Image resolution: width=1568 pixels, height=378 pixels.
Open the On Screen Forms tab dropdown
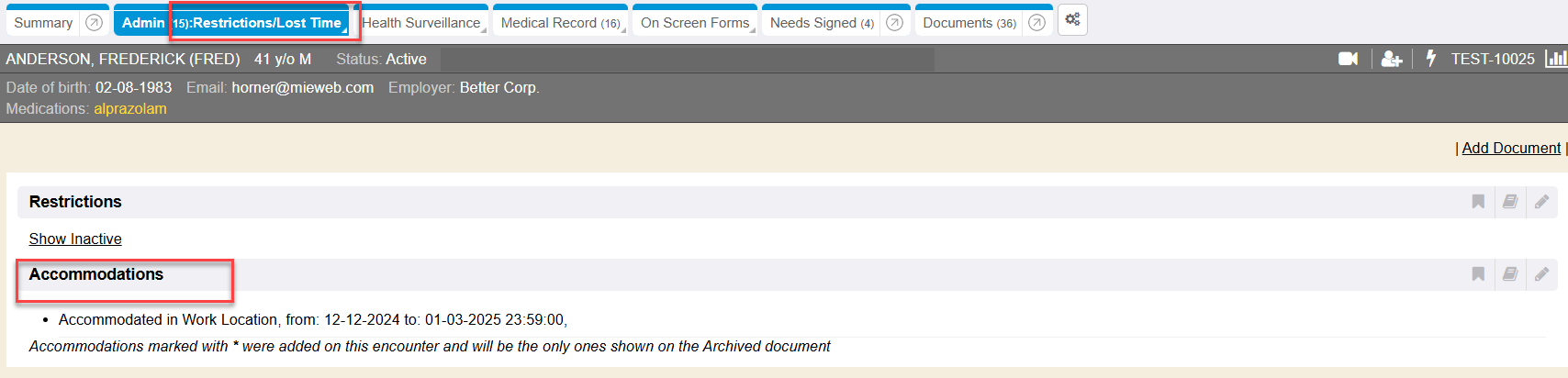(753, 30)
